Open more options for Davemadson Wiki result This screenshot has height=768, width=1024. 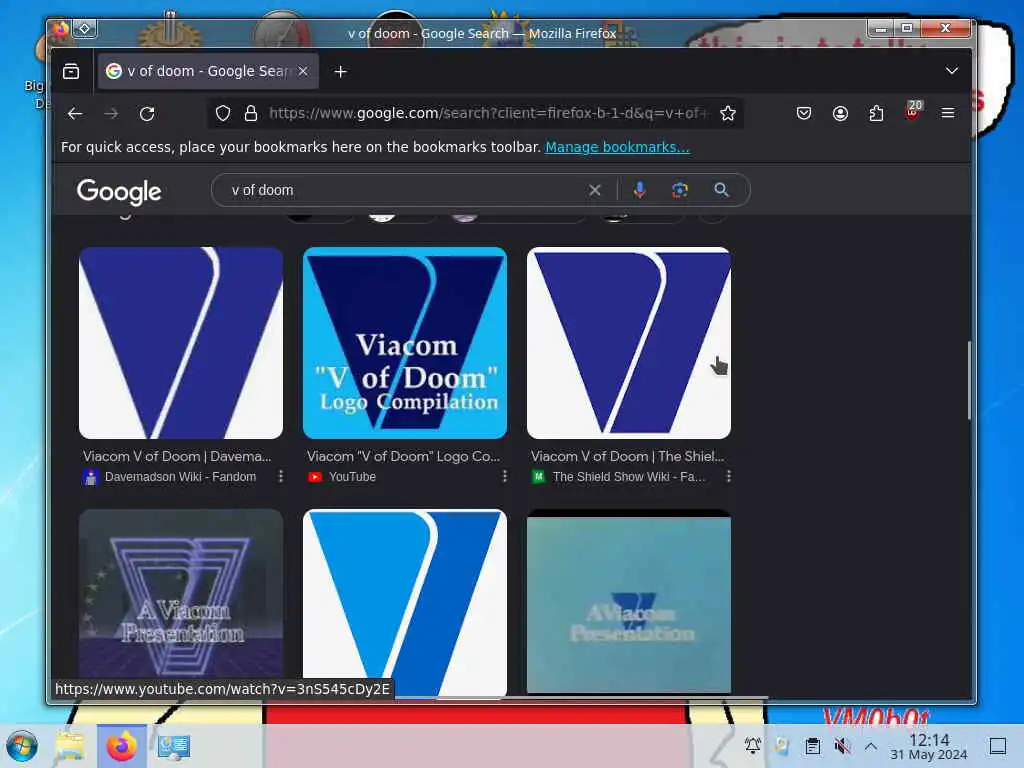(281, 476)
